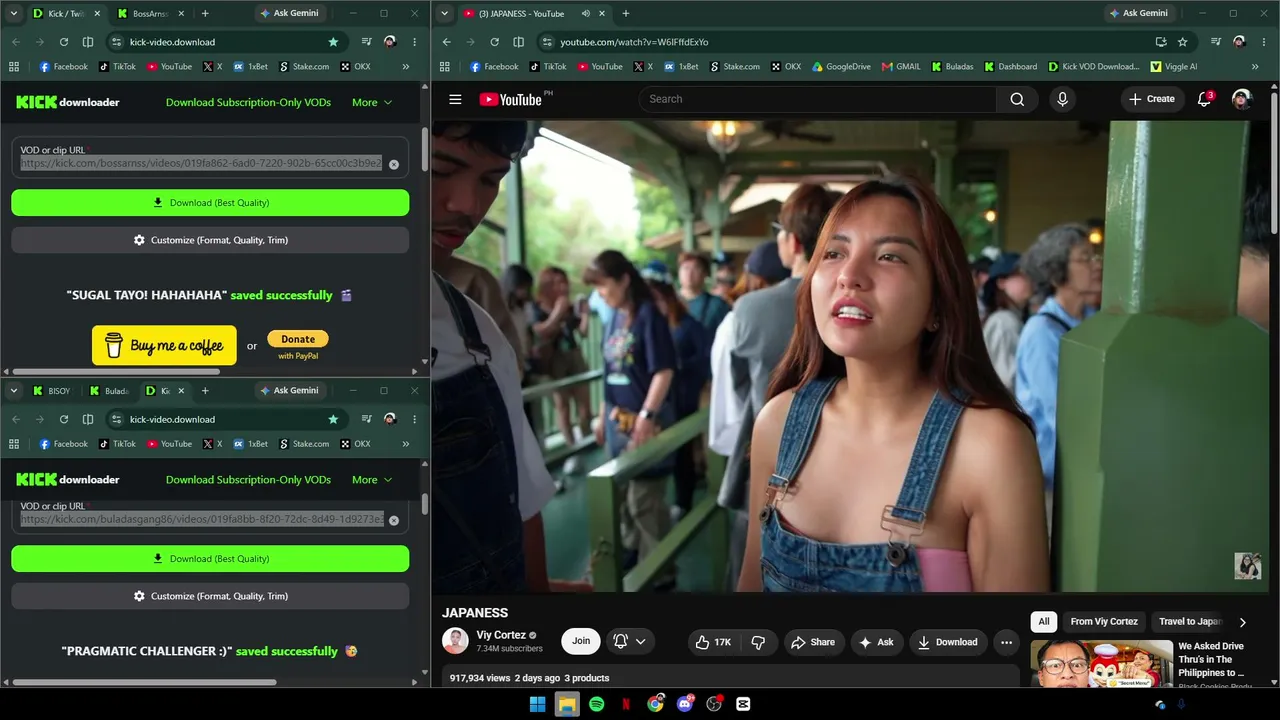The image size is (1280, 720).
Task: Open tab search dropdown in YouTube window
Action: click(446, 14)
